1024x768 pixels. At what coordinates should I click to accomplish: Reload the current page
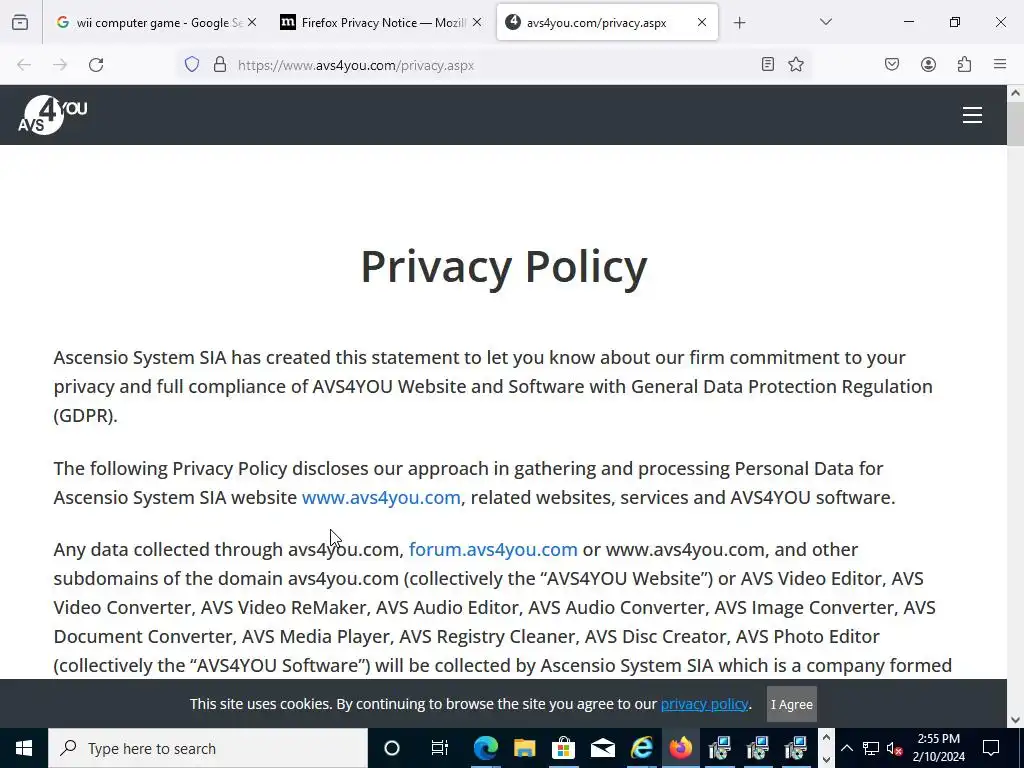pyautogui.click(x=96, y=65)
